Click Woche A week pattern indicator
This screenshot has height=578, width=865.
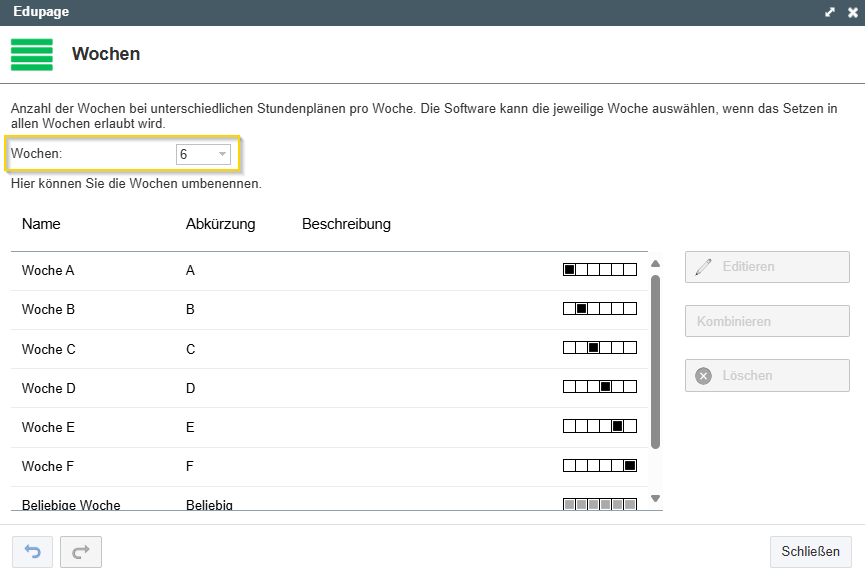[x=600, y=270]
